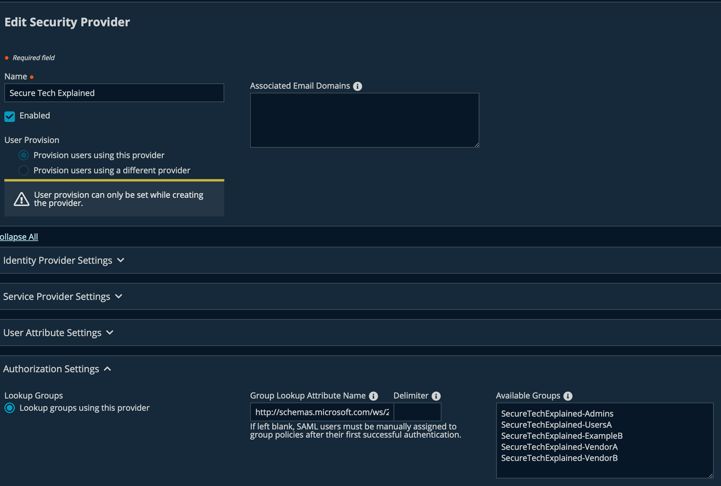Select SecureTechExplained-VendorB group entry
The width and height of the screenshot is (721, 486).
coord(559,457)
